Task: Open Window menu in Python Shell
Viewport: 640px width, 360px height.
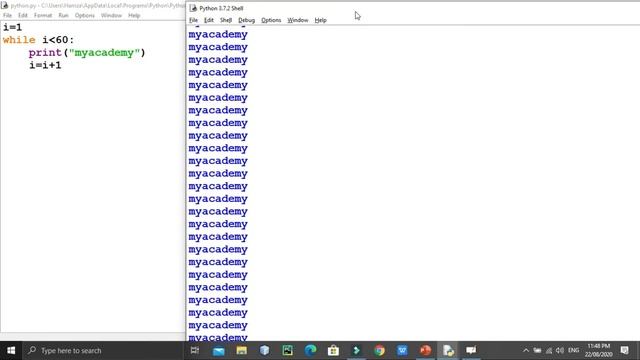Action: (298, 20)
